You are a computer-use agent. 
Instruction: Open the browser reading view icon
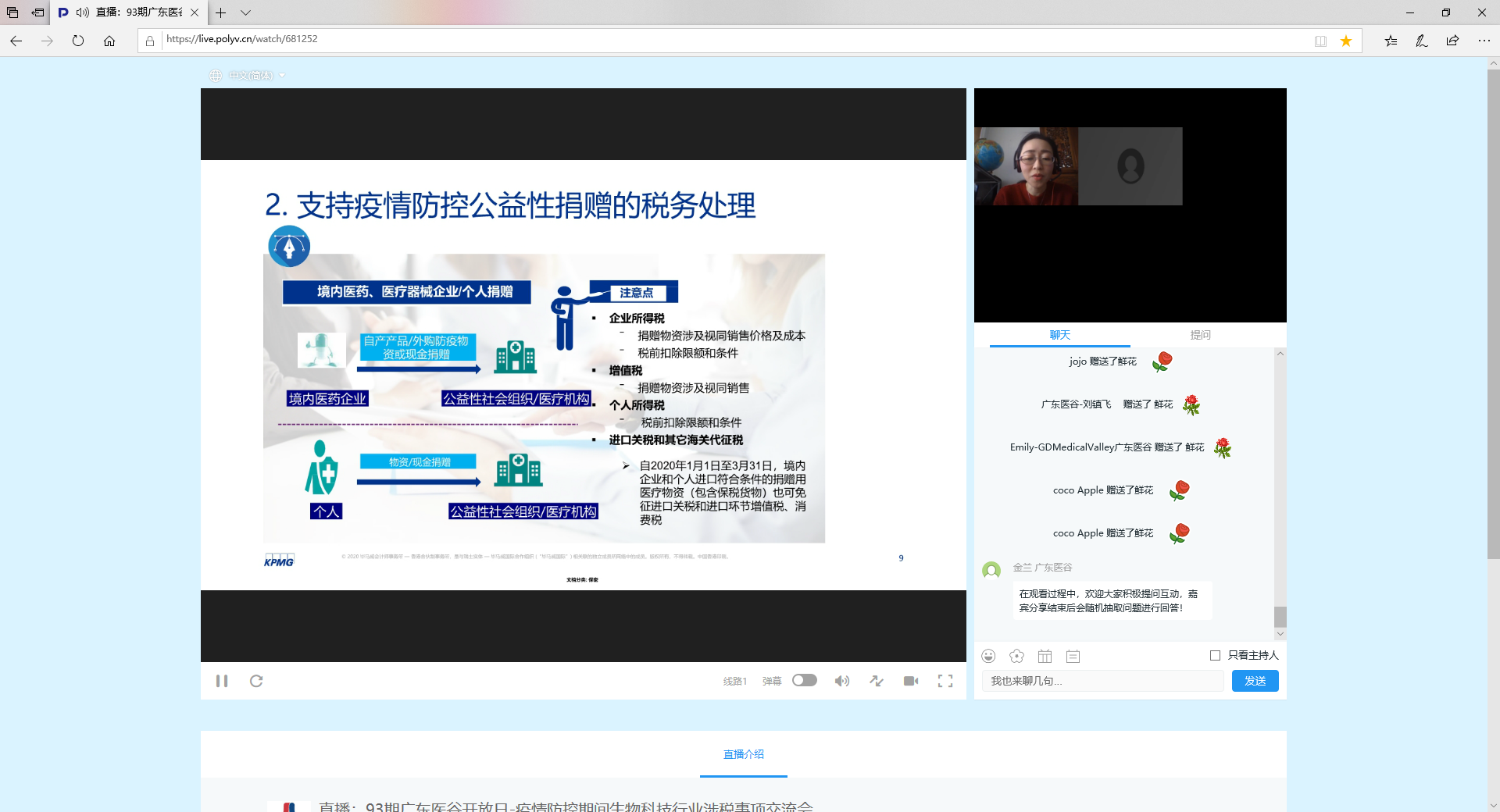(x=1320, y=41)
